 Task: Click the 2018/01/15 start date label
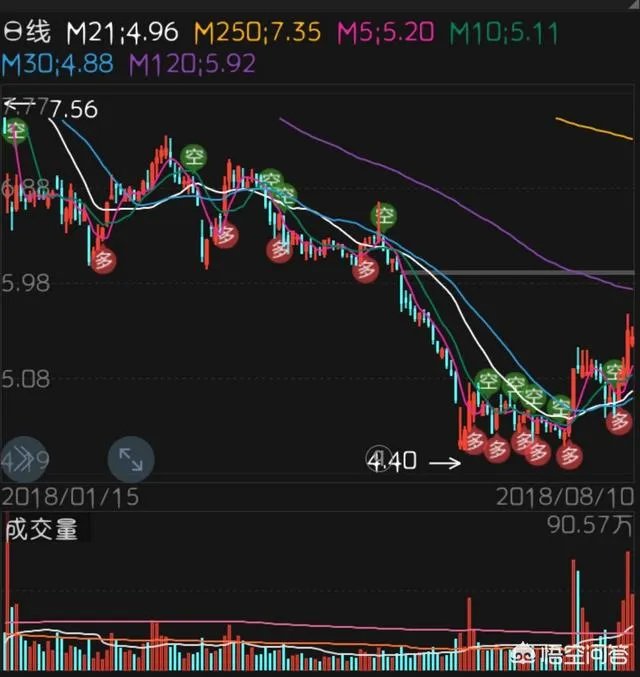(x=70, y=496)
